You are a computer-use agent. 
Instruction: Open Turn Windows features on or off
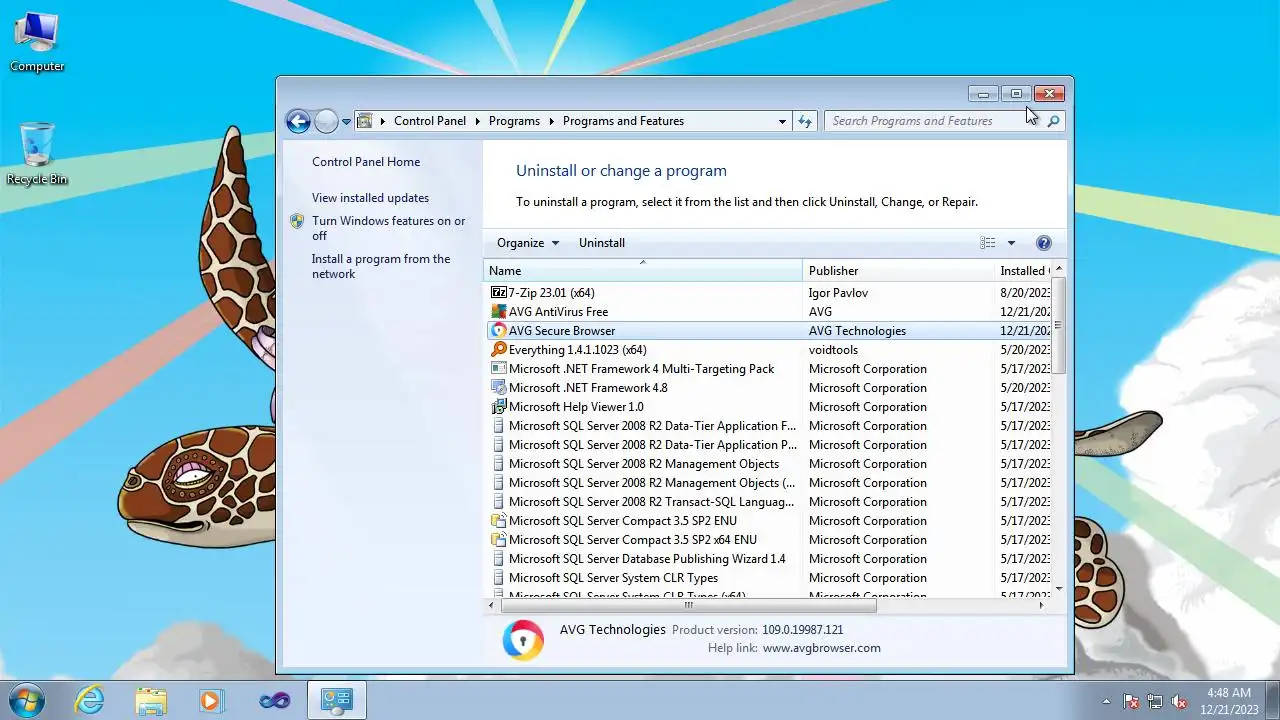388,228
